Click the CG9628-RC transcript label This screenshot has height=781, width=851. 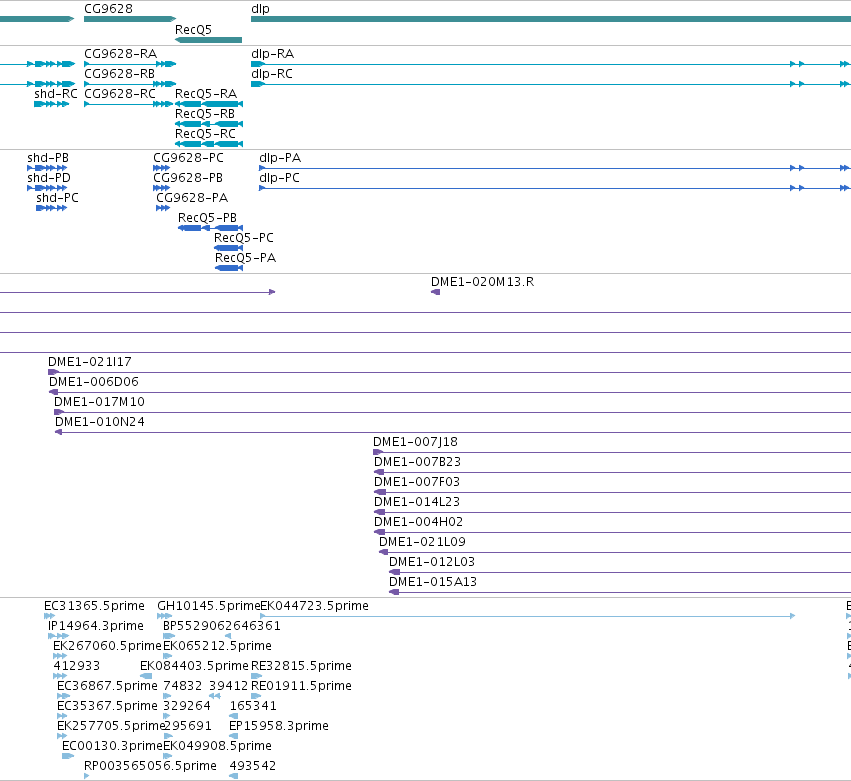120,94
